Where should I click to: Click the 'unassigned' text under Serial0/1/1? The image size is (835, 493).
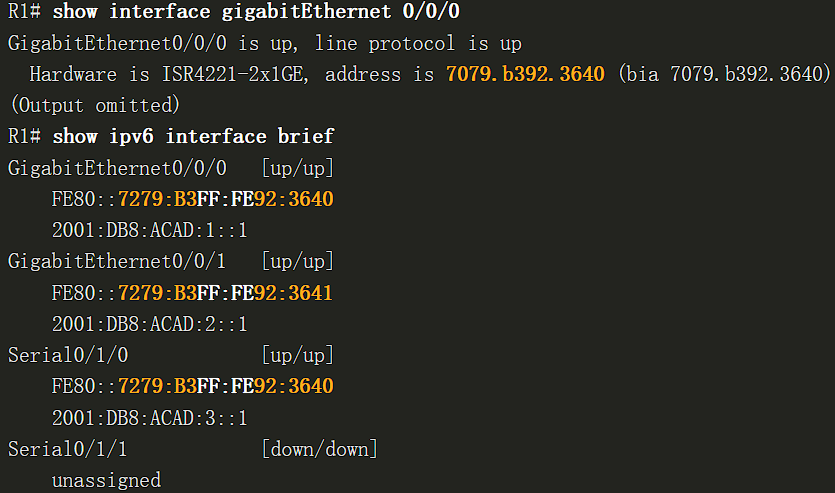[107, 480]
